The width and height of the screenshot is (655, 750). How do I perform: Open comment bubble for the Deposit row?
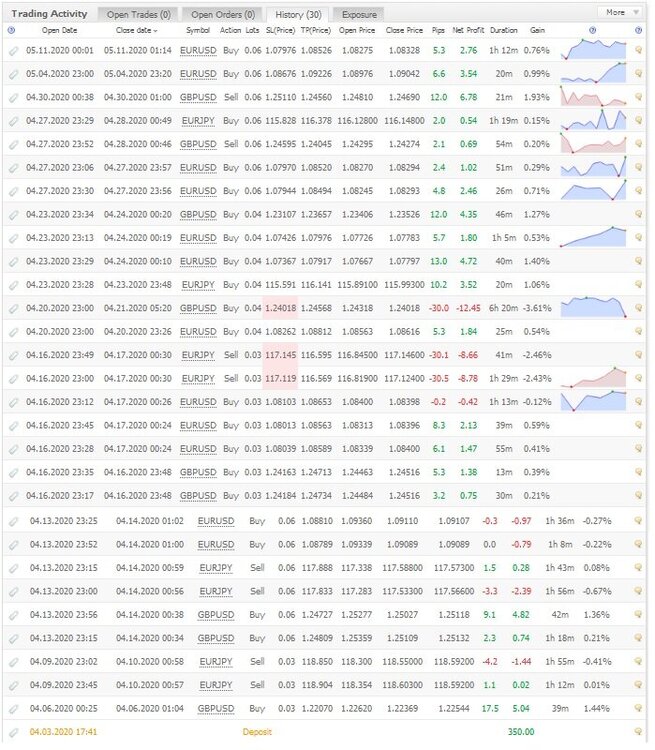(x=638, y=731)
